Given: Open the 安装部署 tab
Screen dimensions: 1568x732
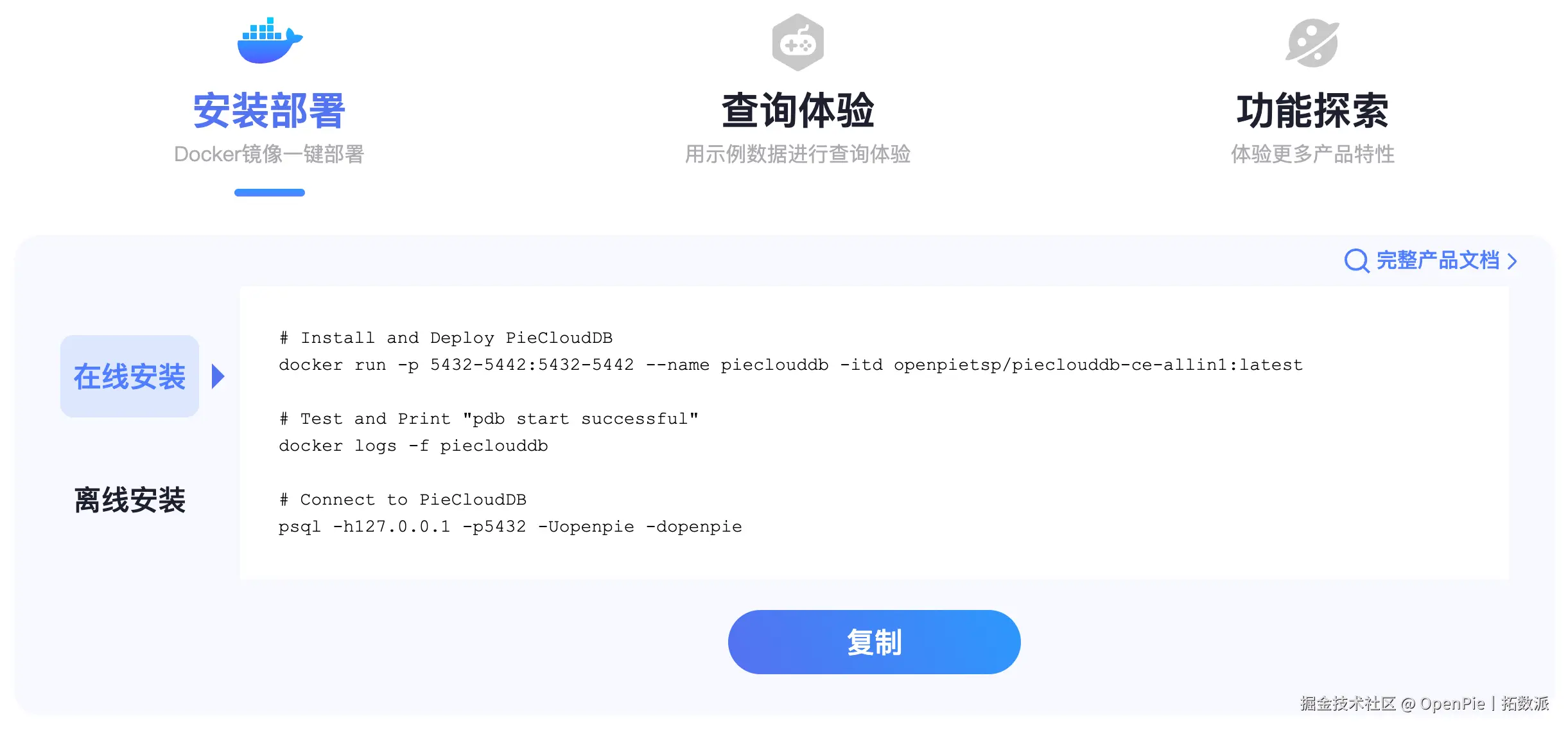Looking at the screenshot, I should pyautogui.click(x=270, y=110).
